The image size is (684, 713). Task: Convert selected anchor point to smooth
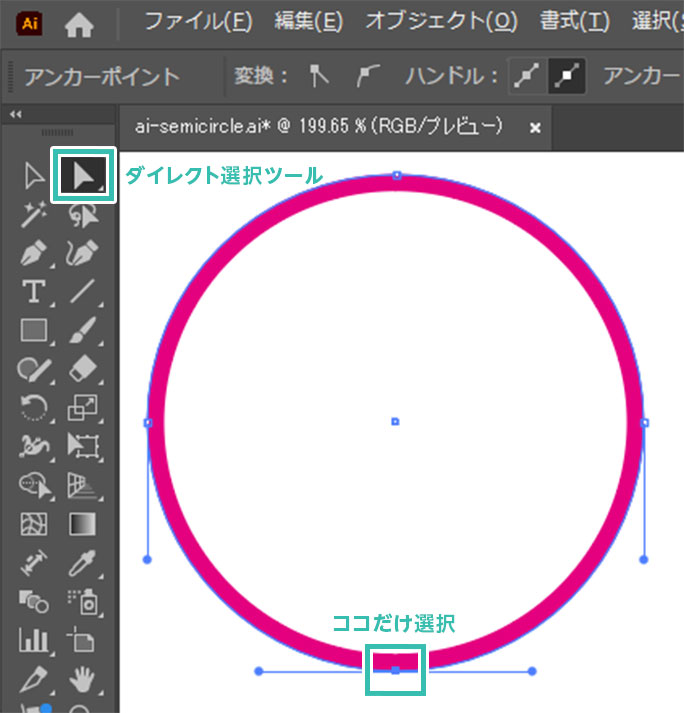click(x=368, y=76)
